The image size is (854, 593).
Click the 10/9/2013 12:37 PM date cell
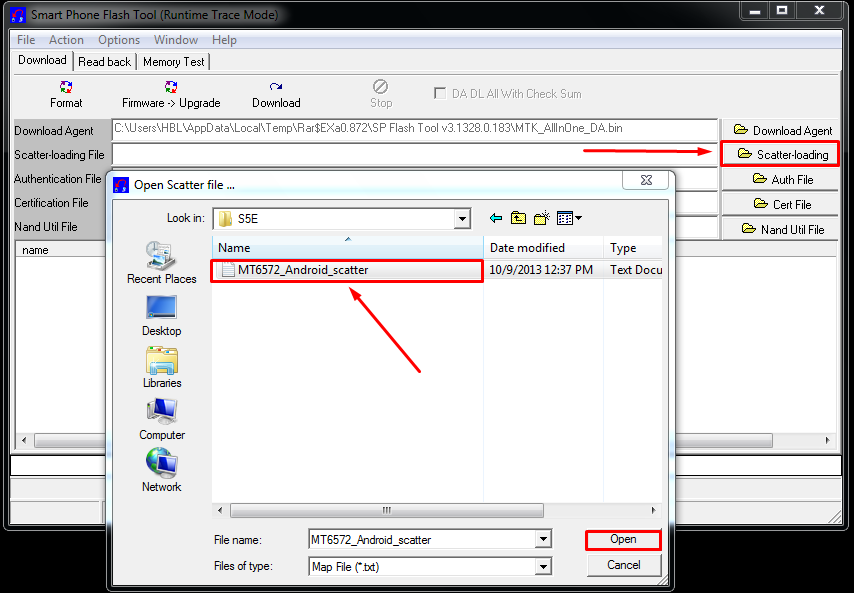[x=541, y=270]
